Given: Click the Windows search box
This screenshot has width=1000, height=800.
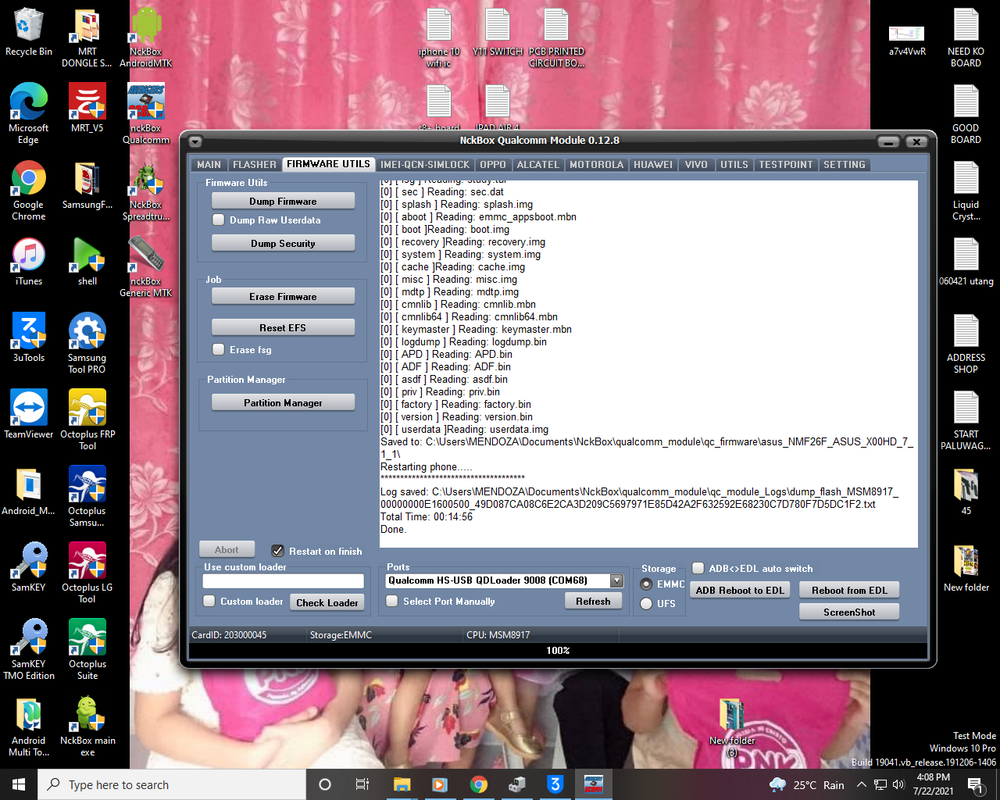Looking at the screenshot, I should pyautogui.click(x=172, y=785).
